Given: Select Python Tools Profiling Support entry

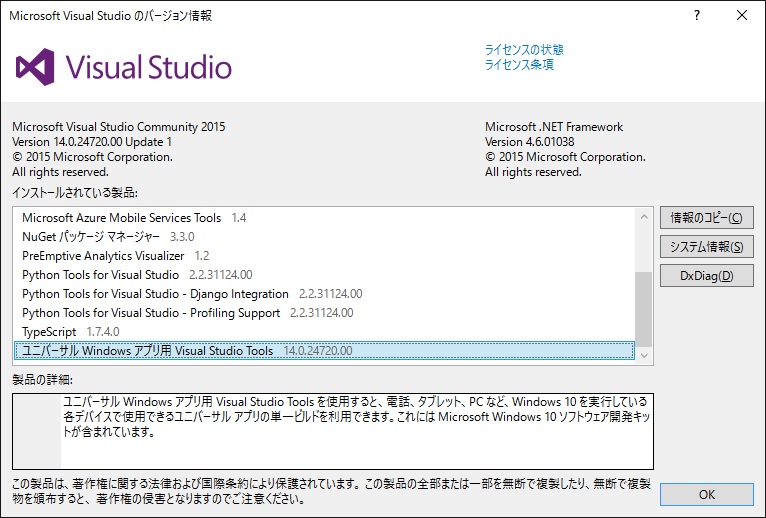Looking at the screenshot, I should click(151, 313).
